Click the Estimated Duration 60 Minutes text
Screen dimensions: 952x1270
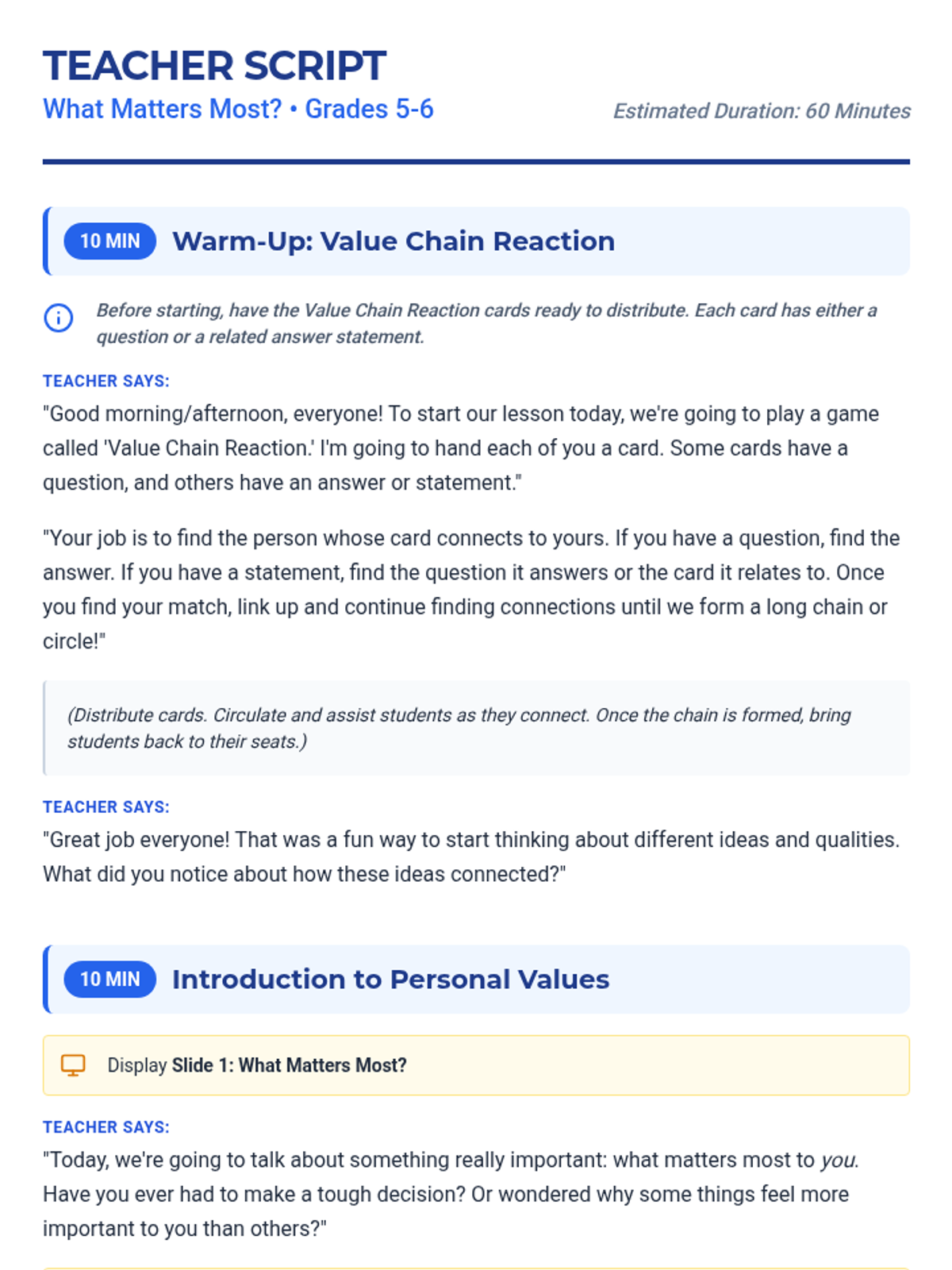pyautogui.click(x=761, y=111)
